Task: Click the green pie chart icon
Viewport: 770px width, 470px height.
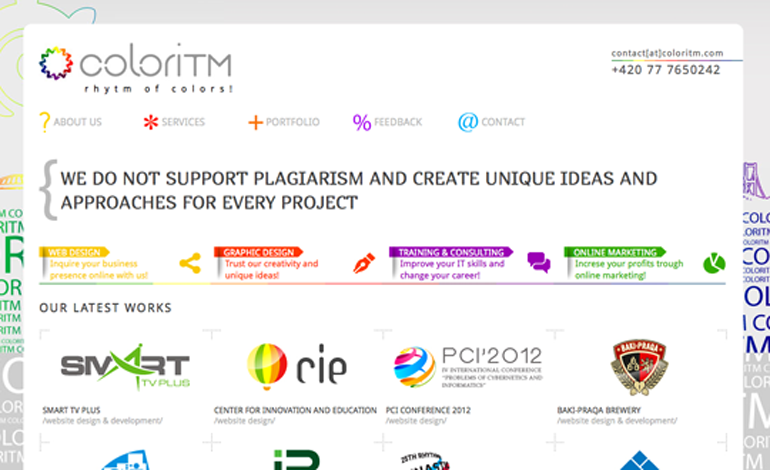Action: coord(714,263)
